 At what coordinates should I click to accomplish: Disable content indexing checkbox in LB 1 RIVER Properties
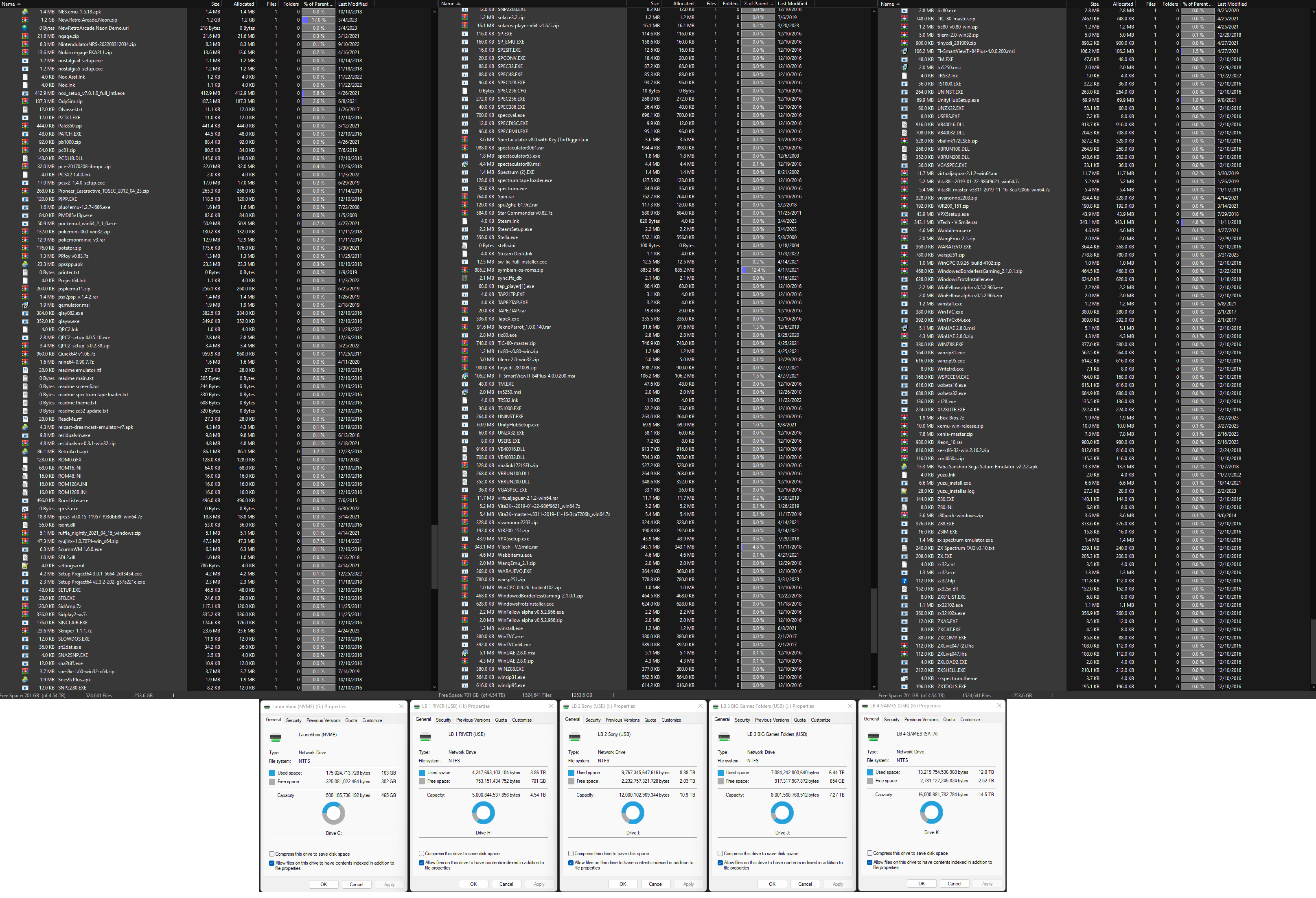[421, 863]
